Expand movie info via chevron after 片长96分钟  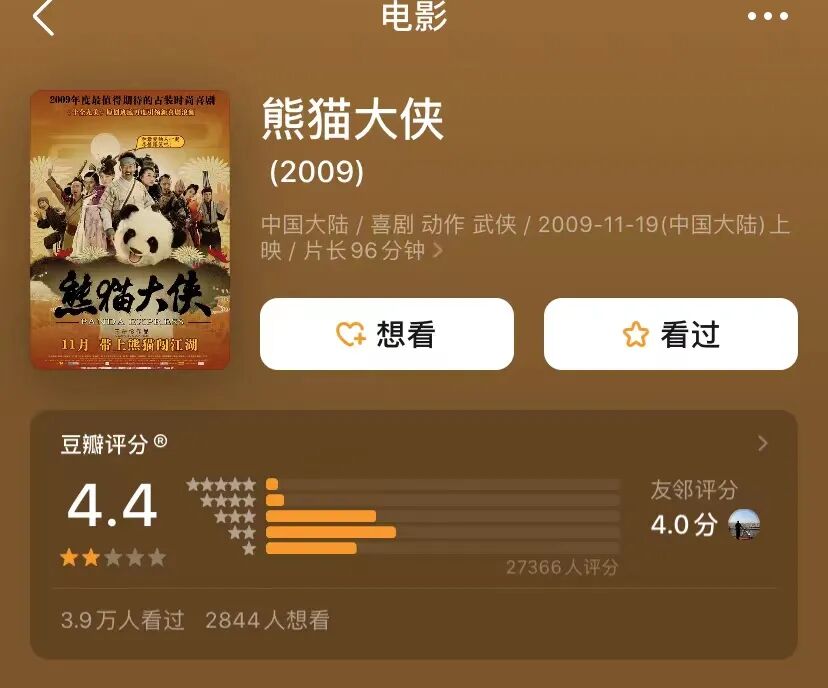tap(438, 250)
